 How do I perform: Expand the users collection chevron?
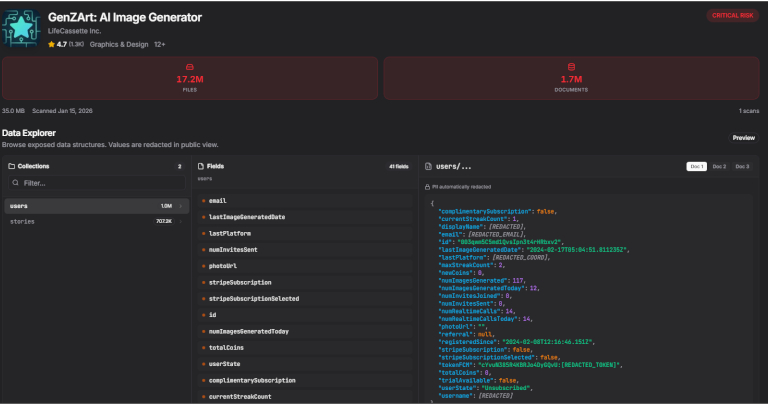181,206
